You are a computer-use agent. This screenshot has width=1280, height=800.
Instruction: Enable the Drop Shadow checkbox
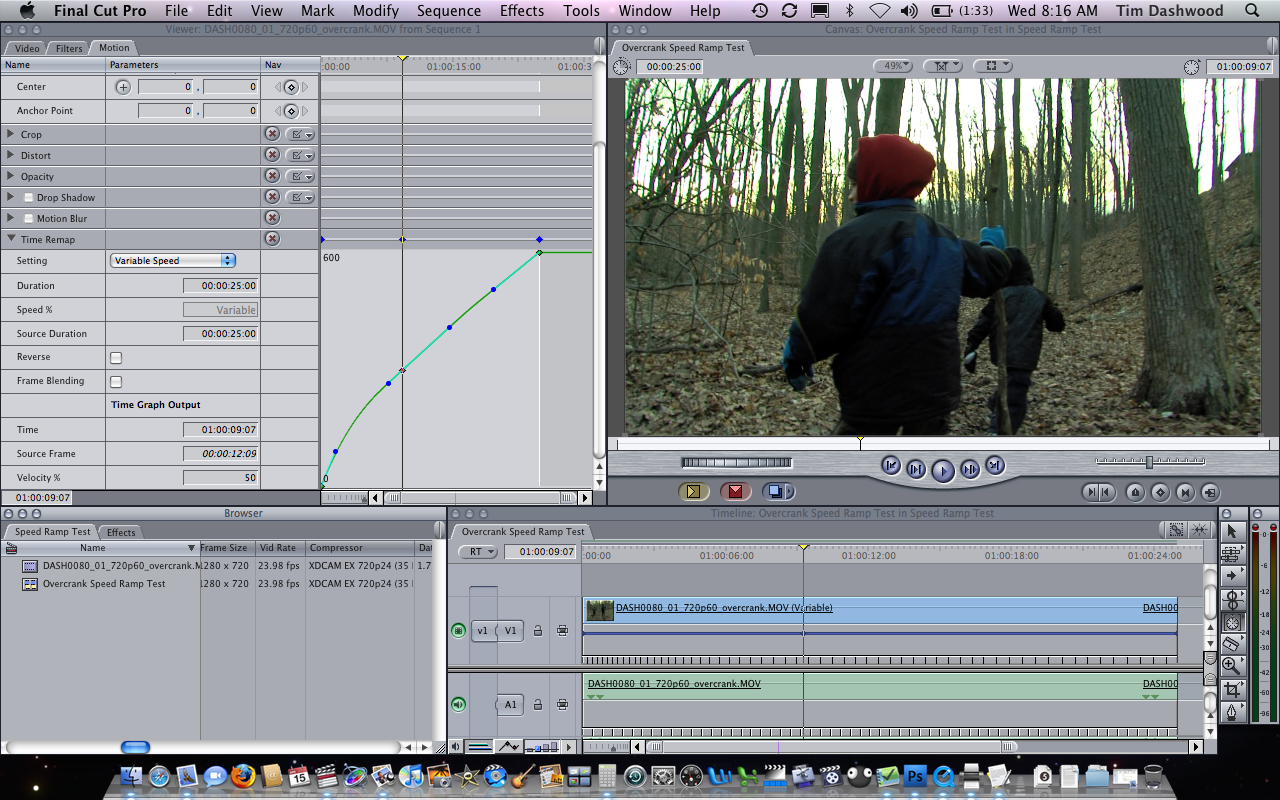pyautogui.click(x=28, y=198)
